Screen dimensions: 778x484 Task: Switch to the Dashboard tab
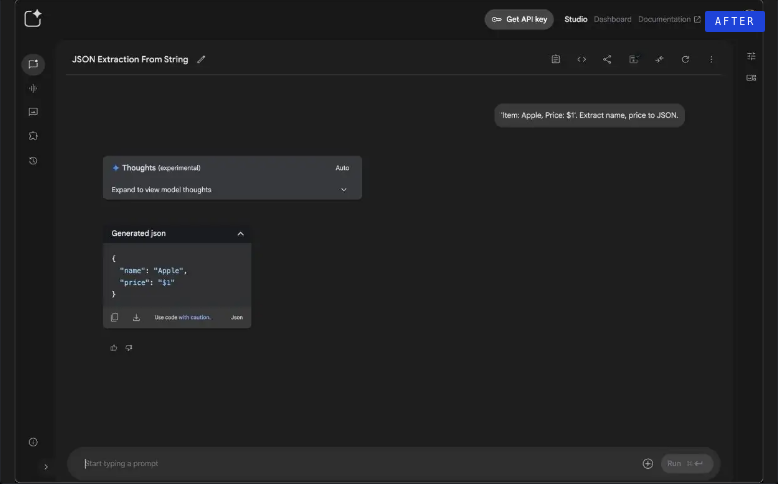(612, 19)
